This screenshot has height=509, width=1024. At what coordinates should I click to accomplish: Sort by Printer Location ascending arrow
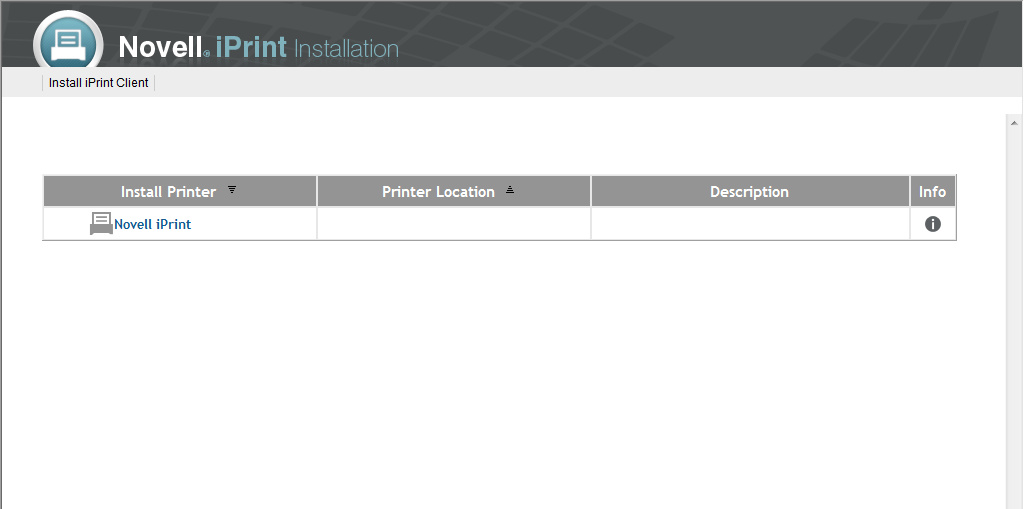click(x=510, y=190)
